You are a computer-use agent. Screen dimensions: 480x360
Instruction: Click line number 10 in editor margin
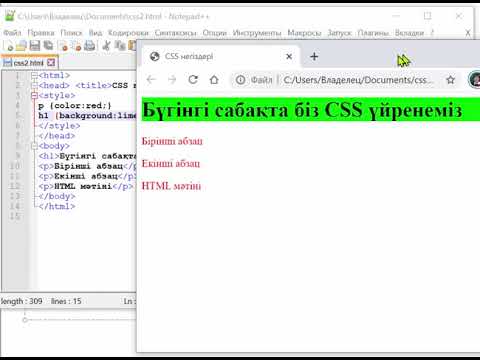point(15,166)
